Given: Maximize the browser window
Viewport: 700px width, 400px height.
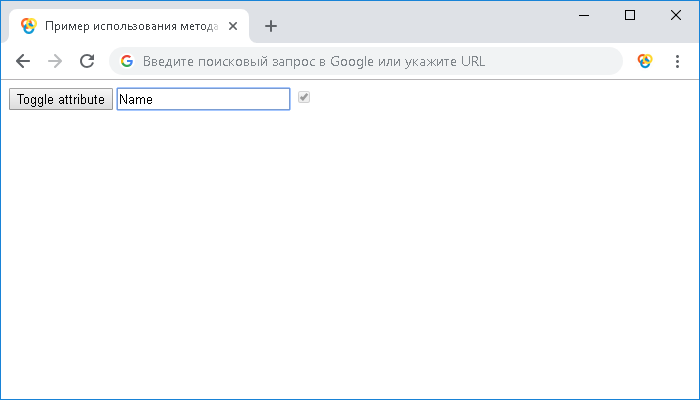Looking at the screenshot, I should coord(630,15).
